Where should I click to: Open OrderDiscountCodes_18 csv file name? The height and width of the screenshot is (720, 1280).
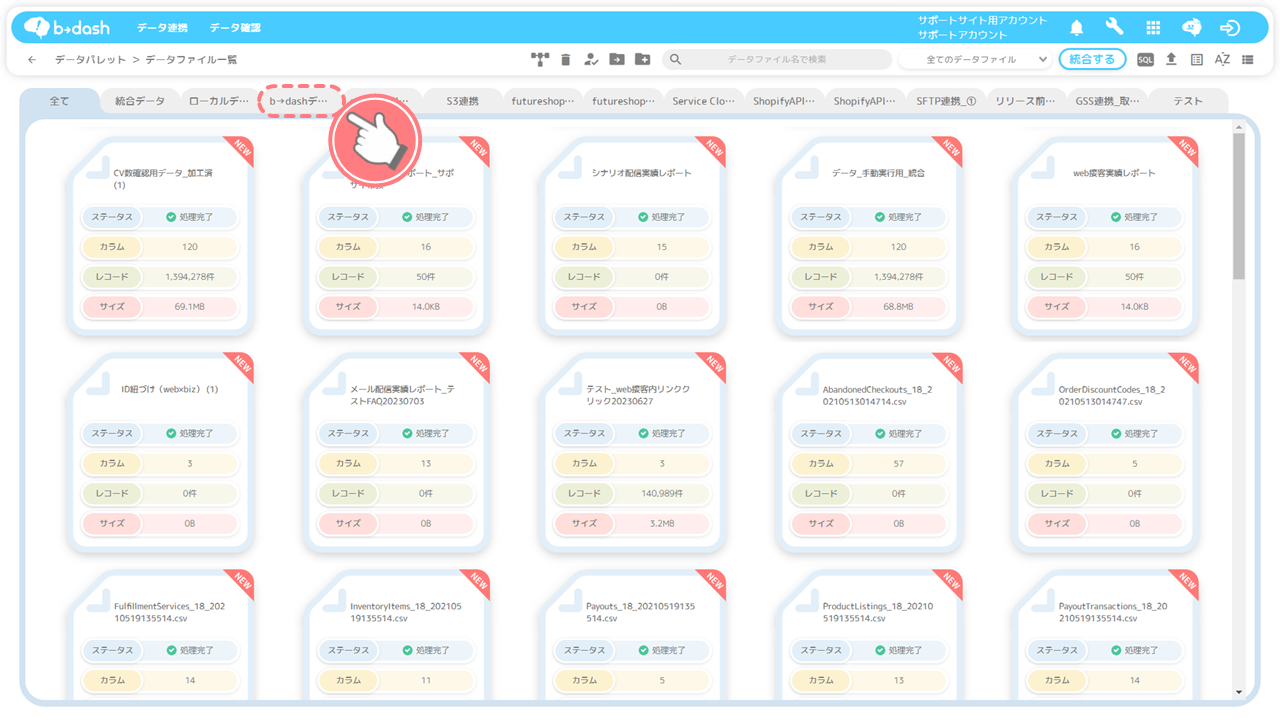tap(1112, 395)
